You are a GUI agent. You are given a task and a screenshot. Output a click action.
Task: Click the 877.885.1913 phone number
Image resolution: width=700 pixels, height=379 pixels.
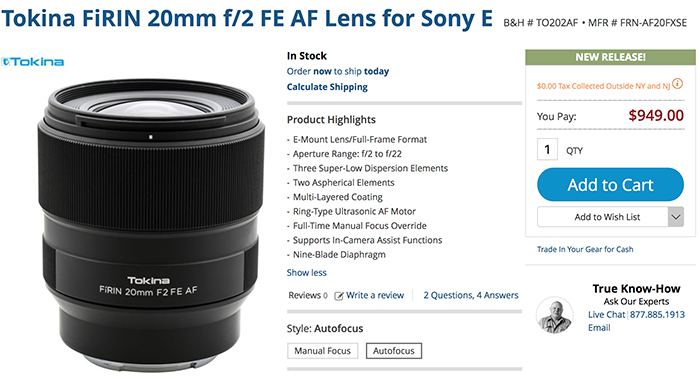click(x=657, y=314)
